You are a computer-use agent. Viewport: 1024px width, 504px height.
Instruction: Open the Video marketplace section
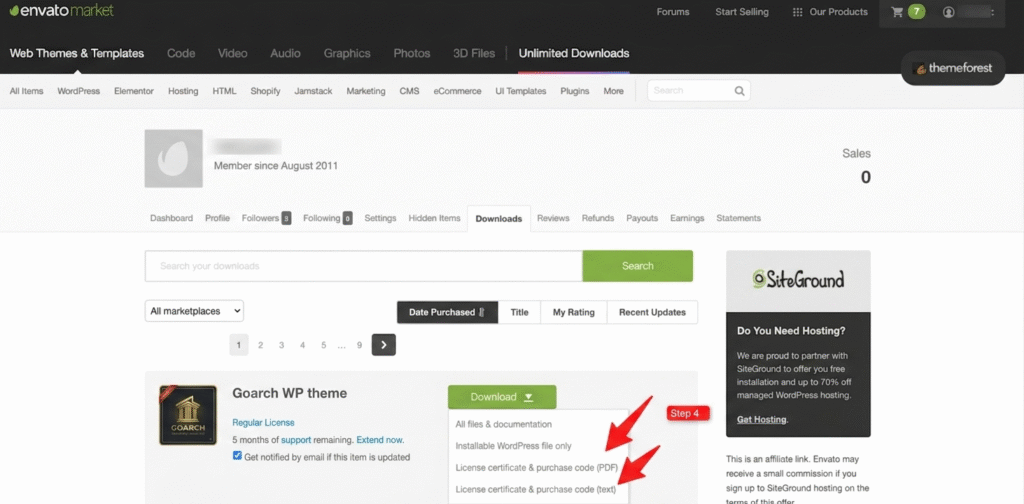click(x=232, y=54)
